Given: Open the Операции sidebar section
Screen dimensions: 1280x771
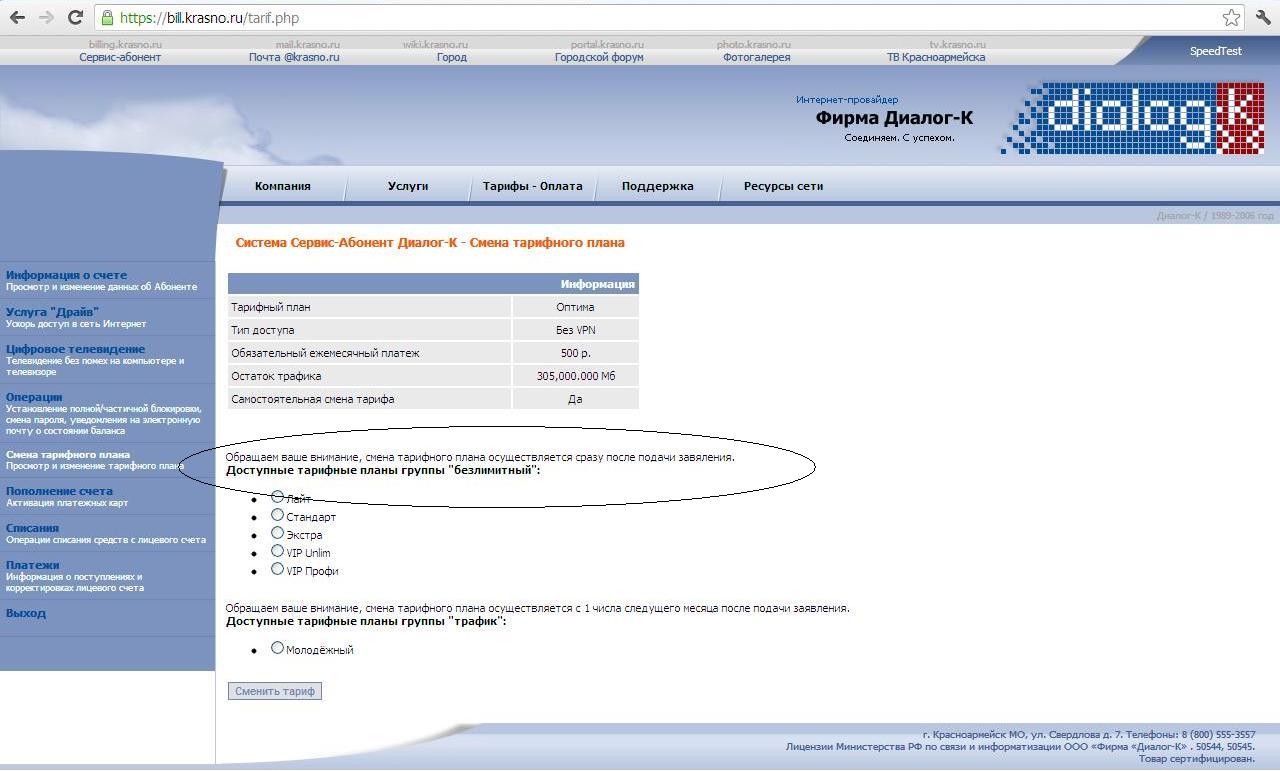Looking at the screenshot, I should pyautogui.click(x=34, y=397).
